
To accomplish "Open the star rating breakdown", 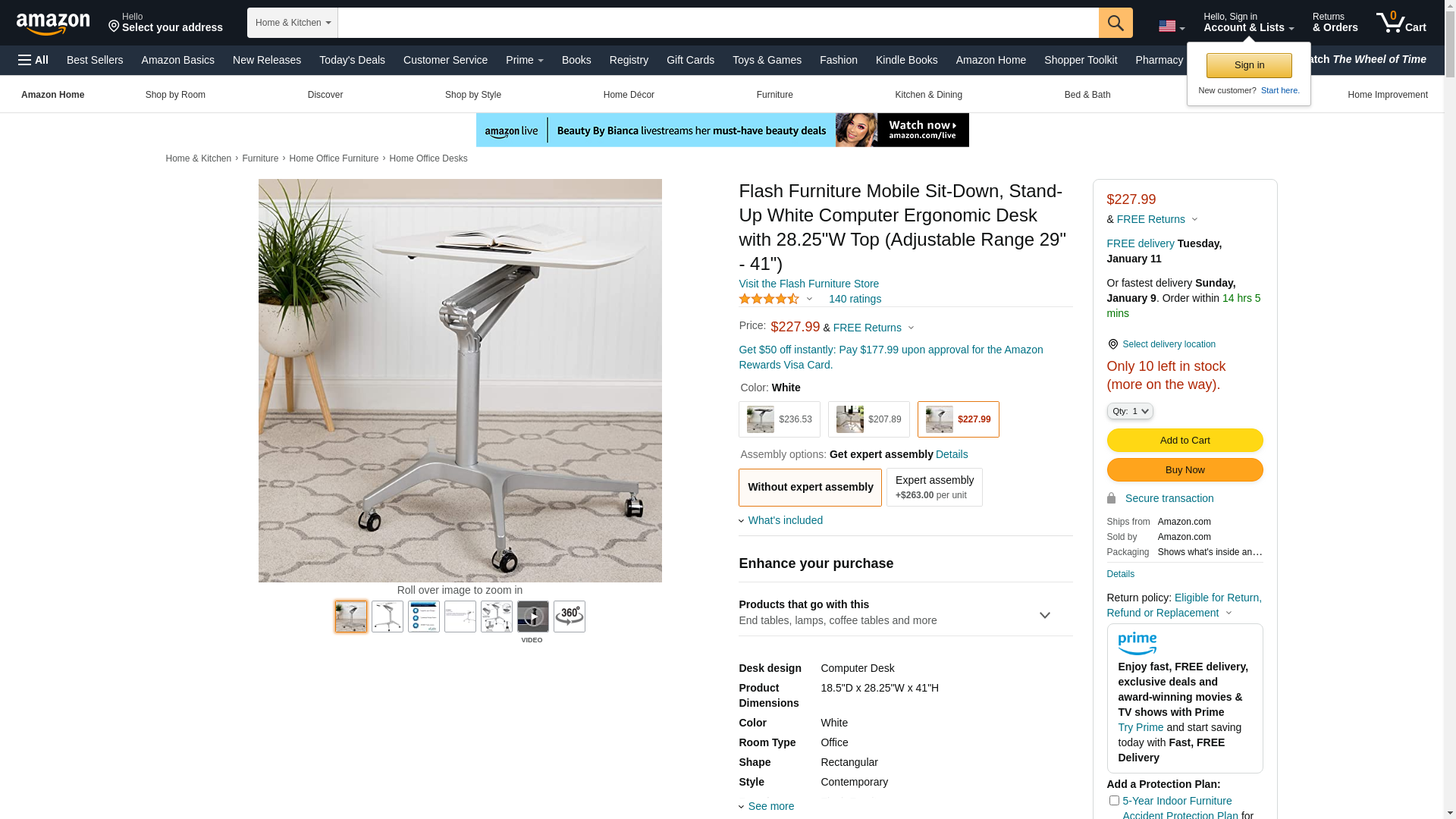I will (776, 299).
